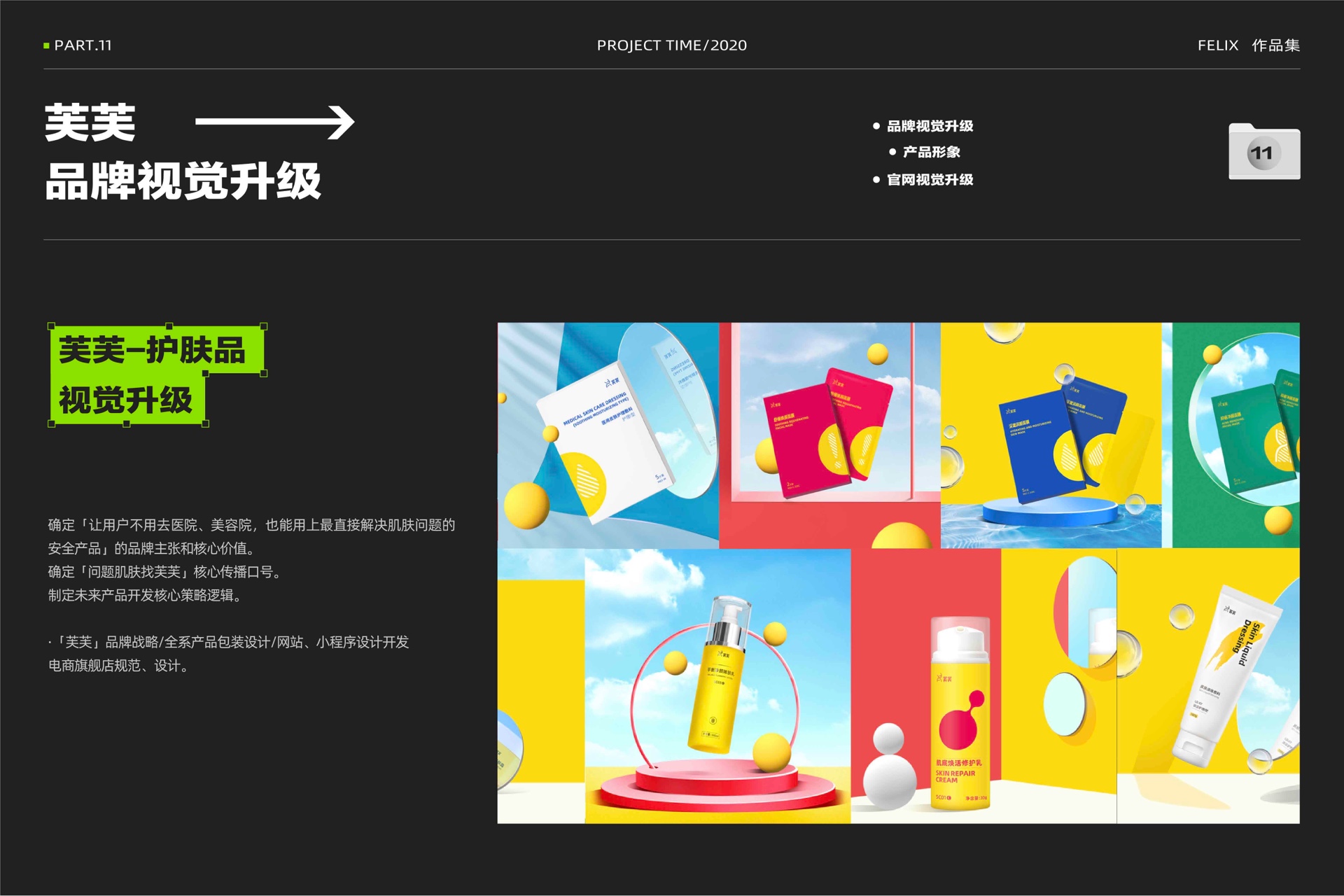Screen dimensions: 1344x896
Task: Click PROJECT TIME/2020 header text
Action: (671, 45)
